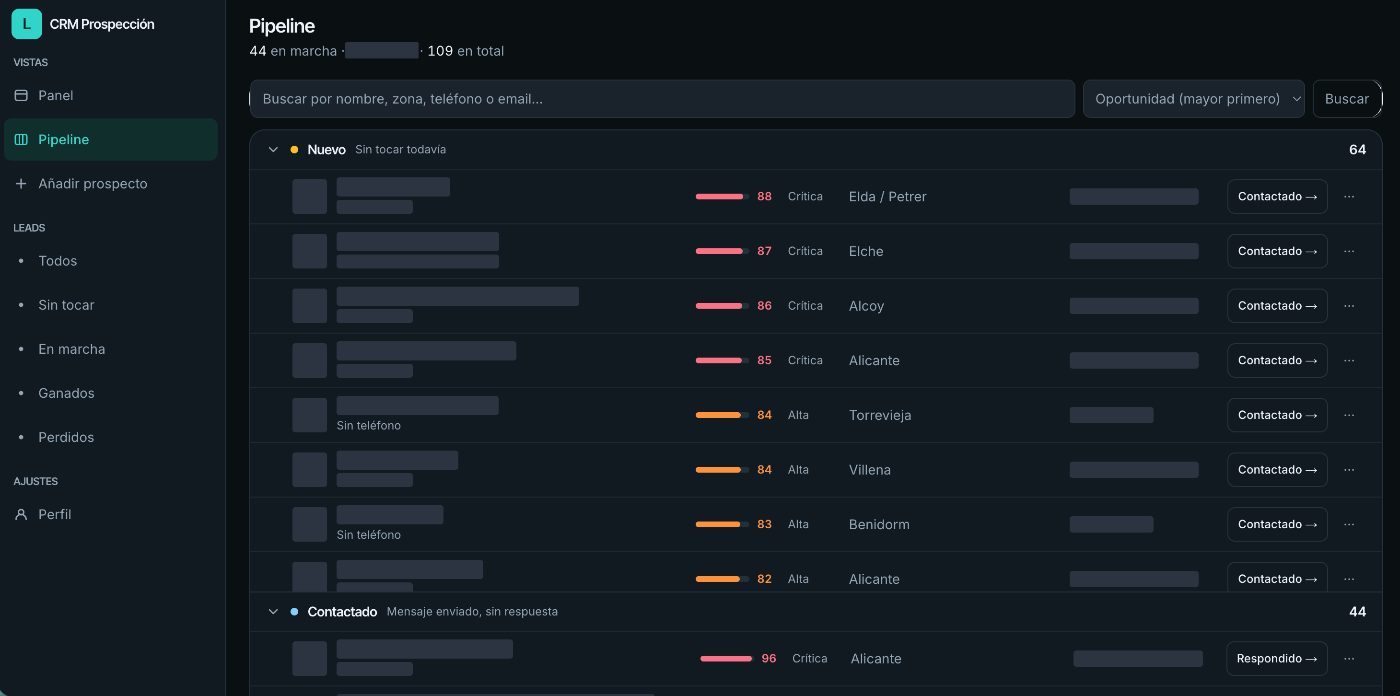
Task: Mark the Elche lead as Contactado
Action: (1277, 251)
